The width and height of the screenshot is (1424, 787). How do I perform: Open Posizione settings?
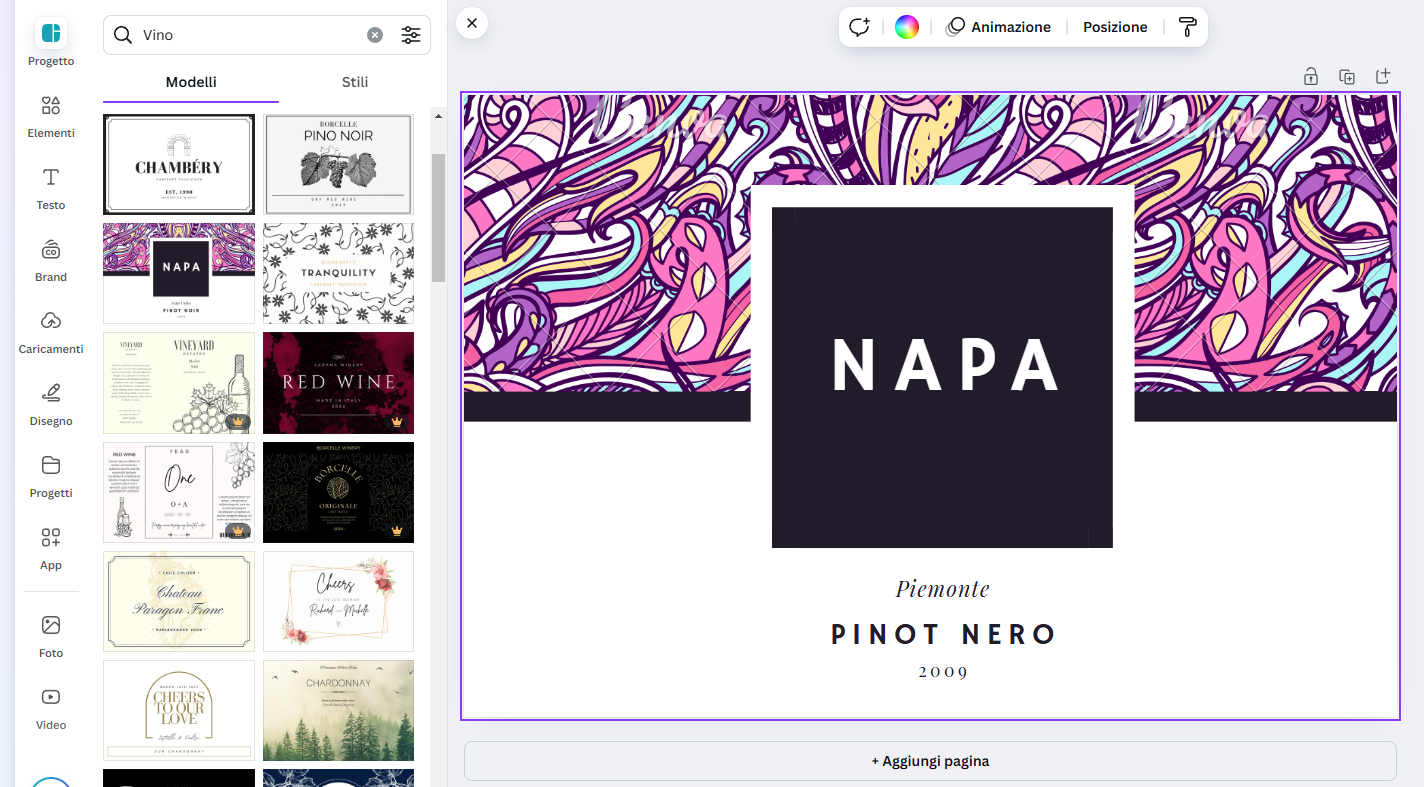pyautogui.click(x=1115, y=27)
